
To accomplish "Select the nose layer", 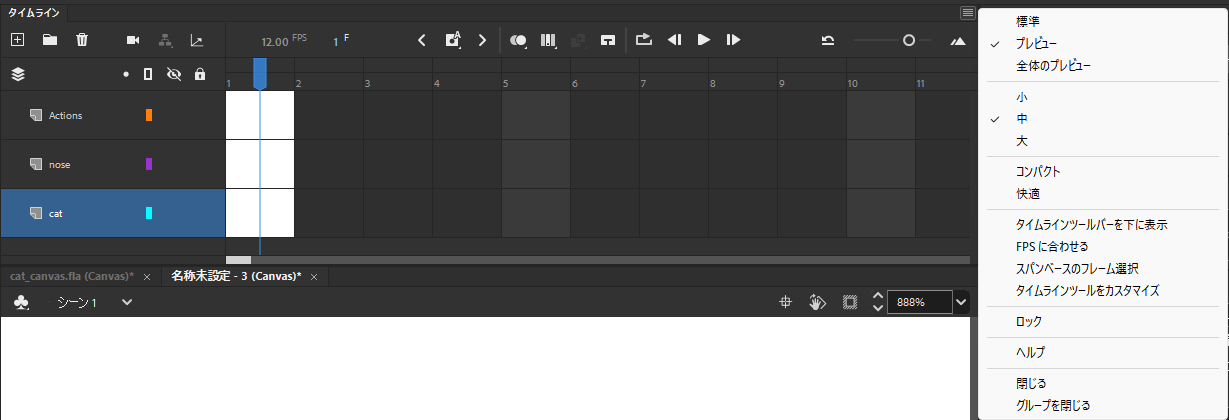I will 60,164.
